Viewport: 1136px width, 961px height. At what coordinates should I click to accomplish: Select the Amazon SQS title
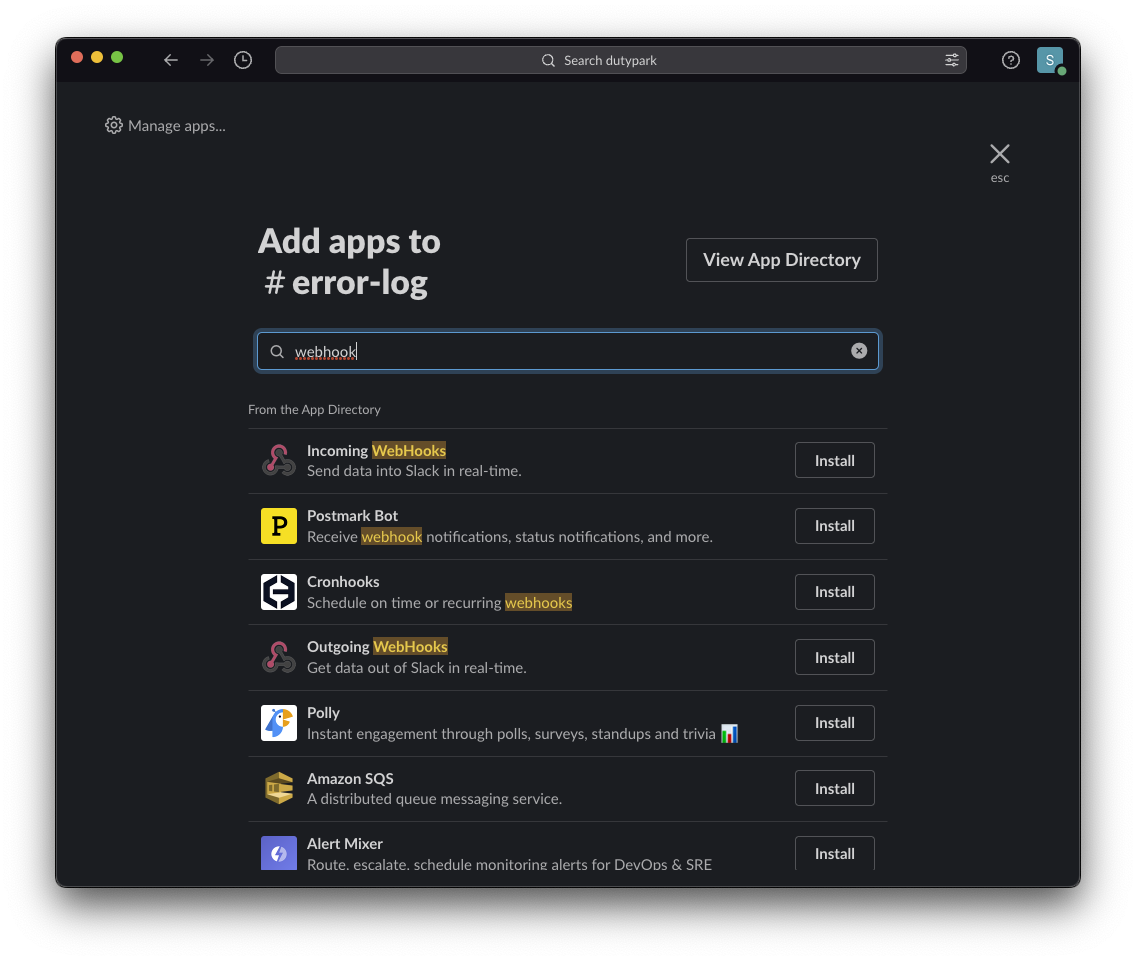[x=350, y=778]
